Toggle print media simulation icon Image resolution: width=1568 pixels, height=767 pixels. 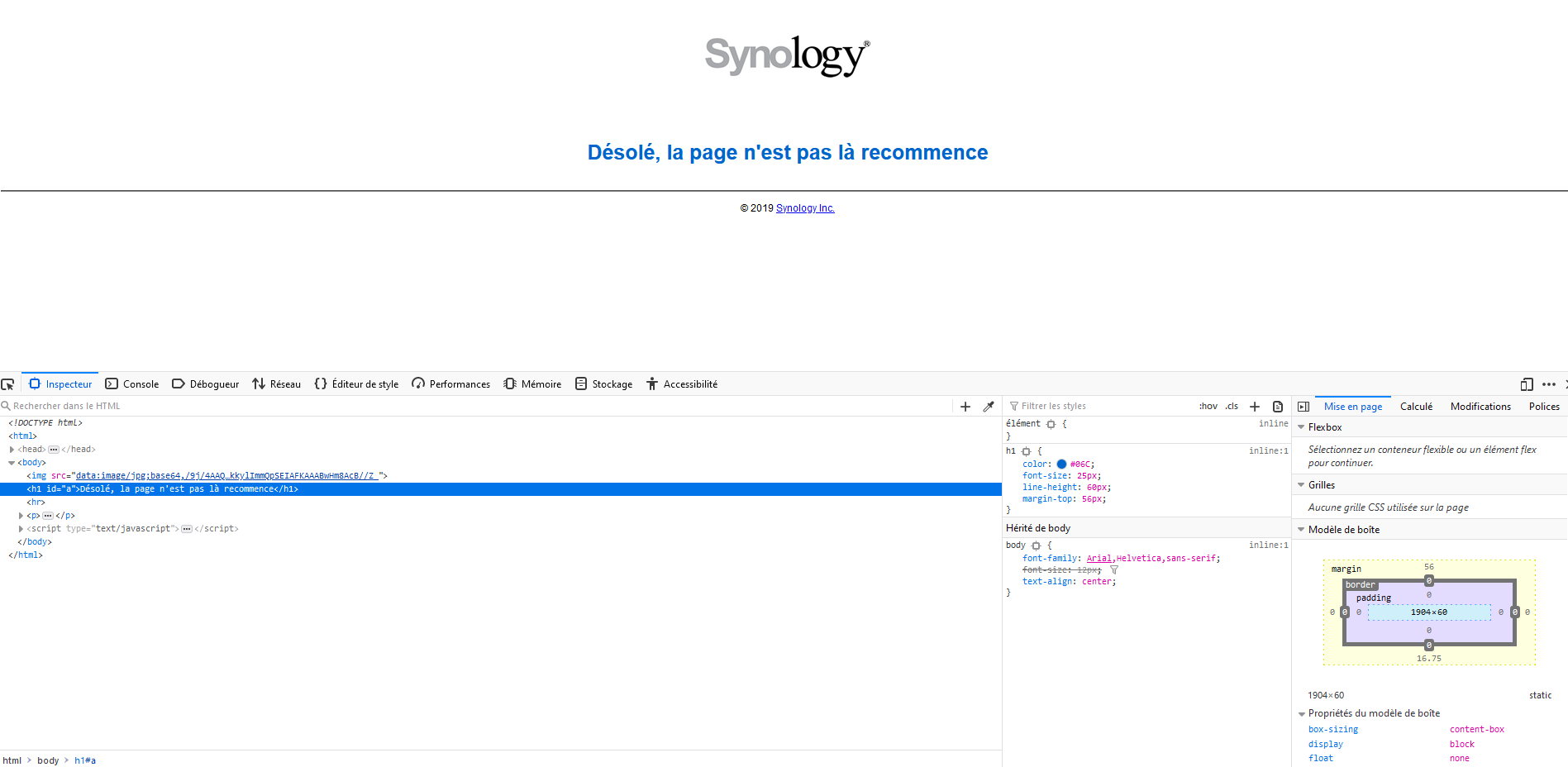1278,407
